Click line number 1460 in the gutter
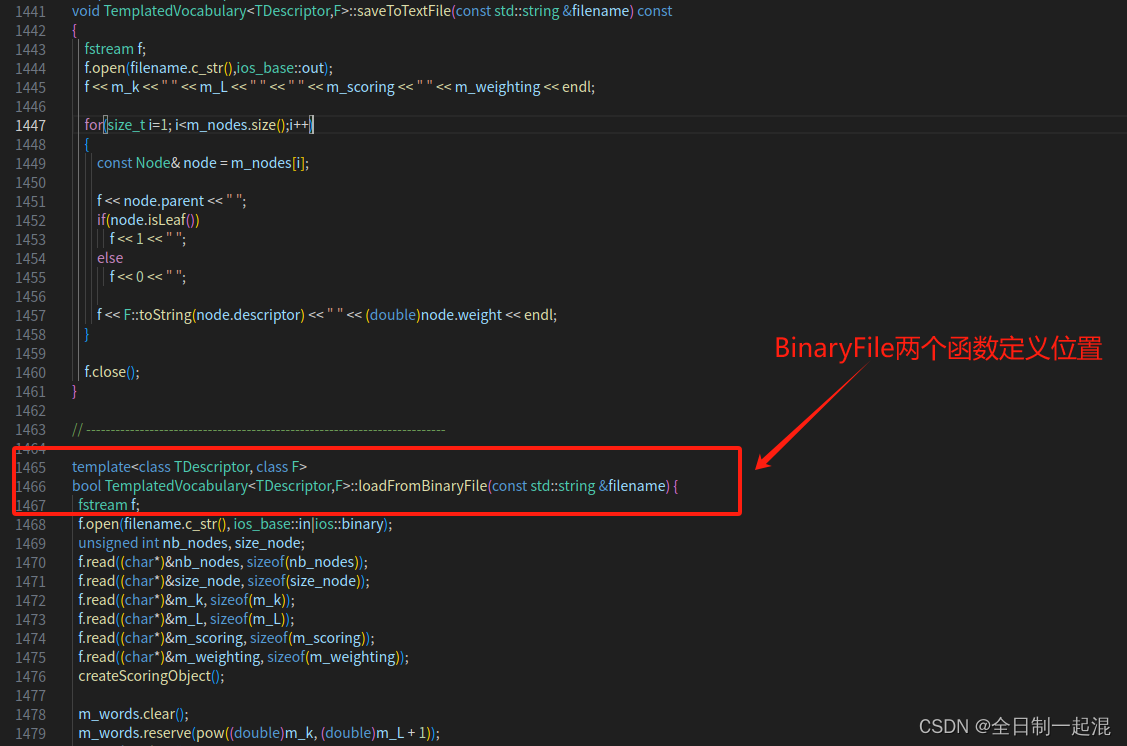The image size is (1127, 746). (30, 372)
